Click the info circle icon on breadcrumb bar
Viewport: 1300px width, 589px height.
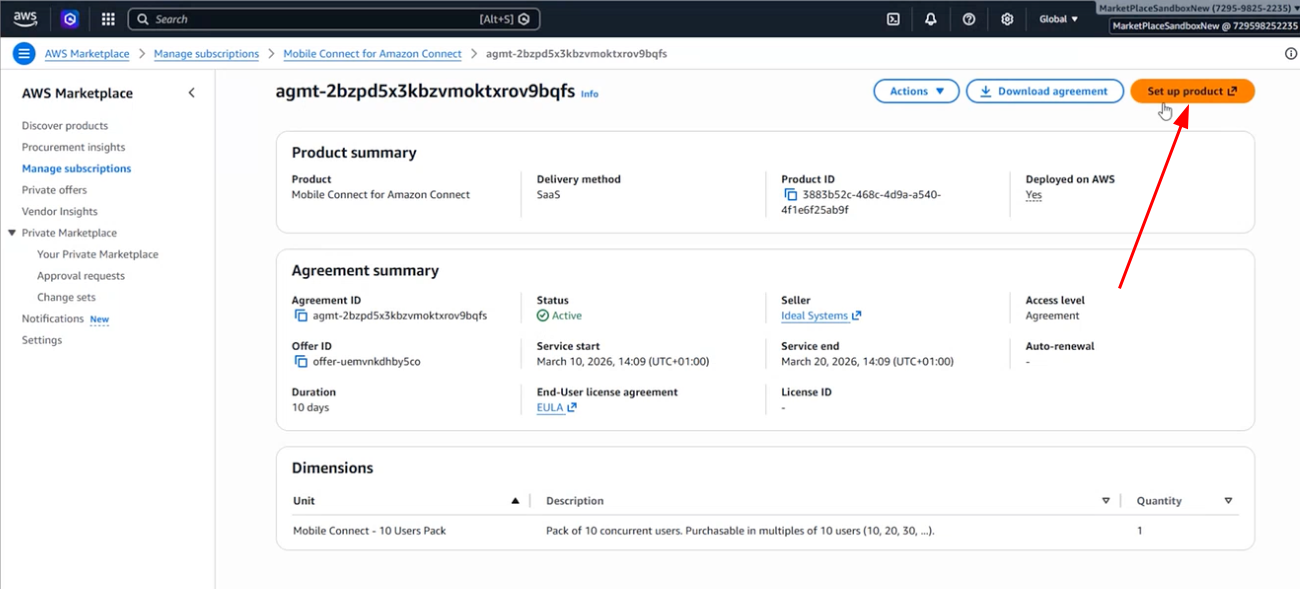click(1290, 54)
